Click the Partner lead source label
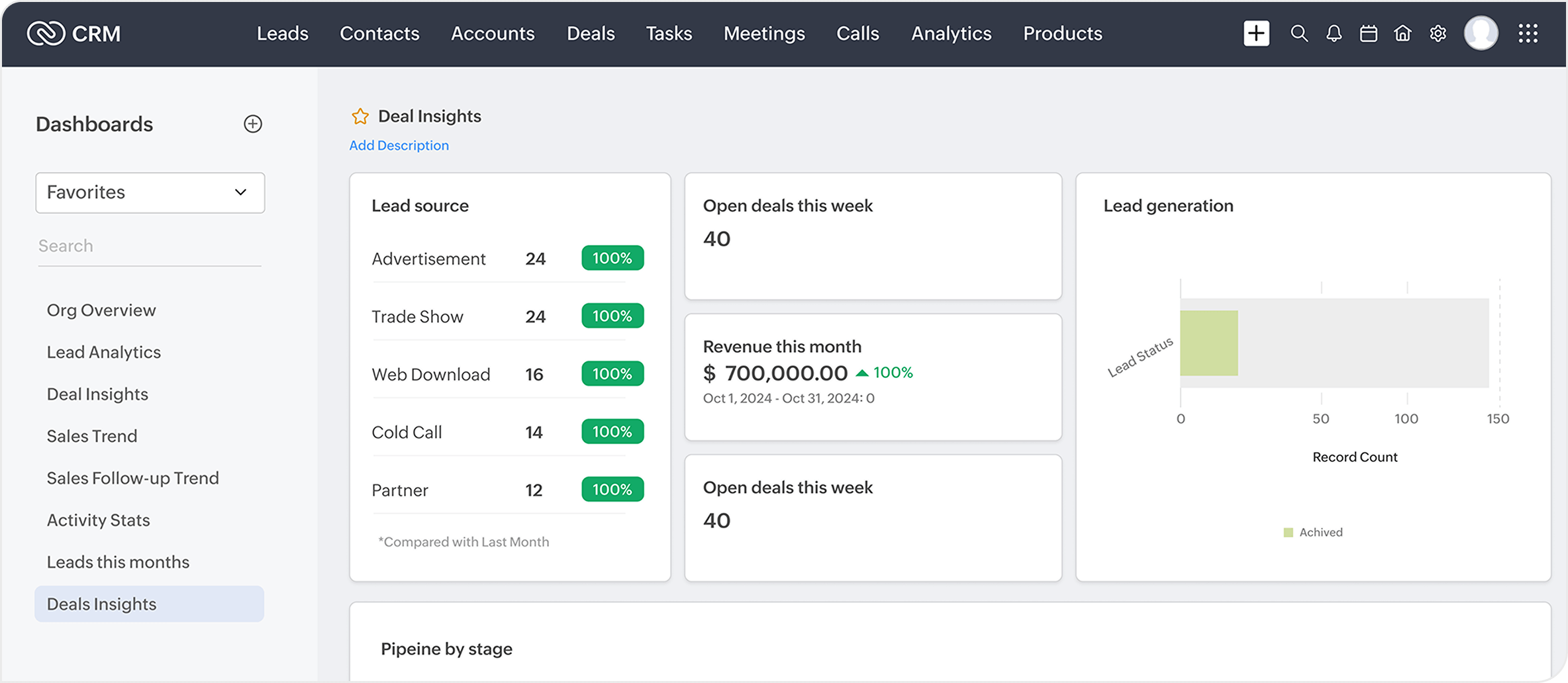Image resolution: width=1568 pixels, height=683 pixels. click(400, 490)
